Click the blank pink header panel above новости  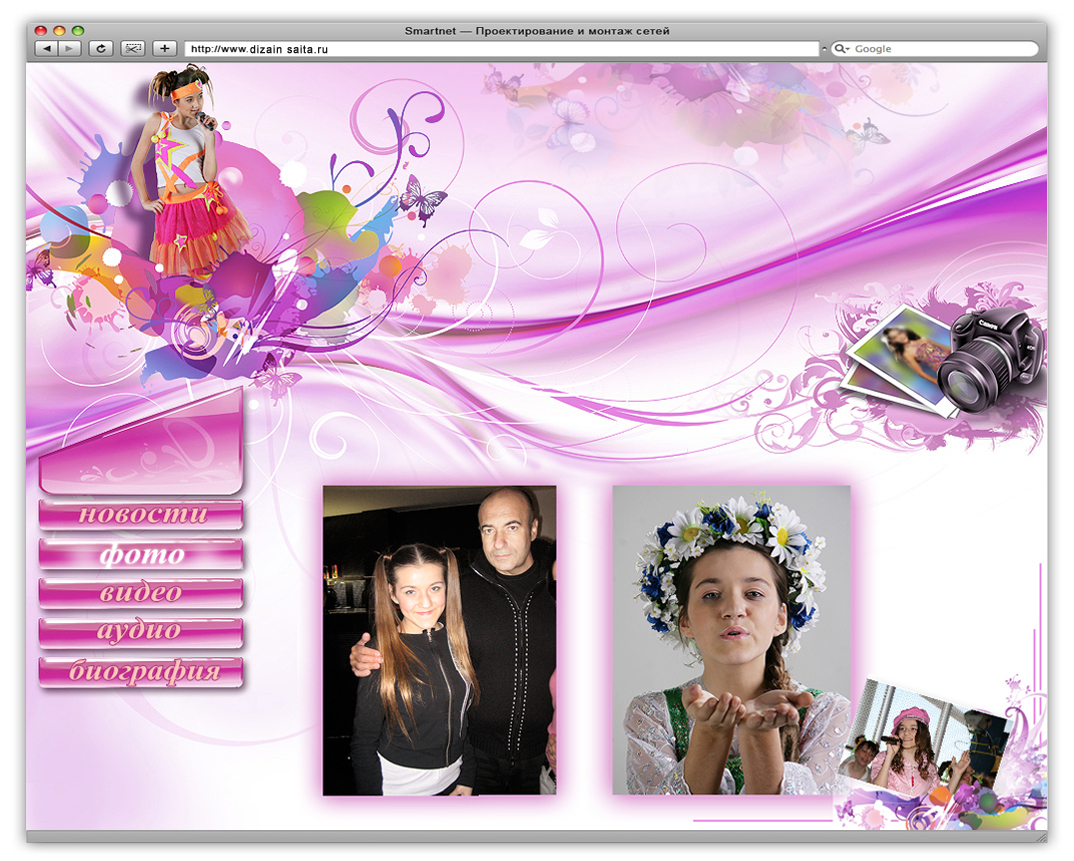(x=142, y=443)
